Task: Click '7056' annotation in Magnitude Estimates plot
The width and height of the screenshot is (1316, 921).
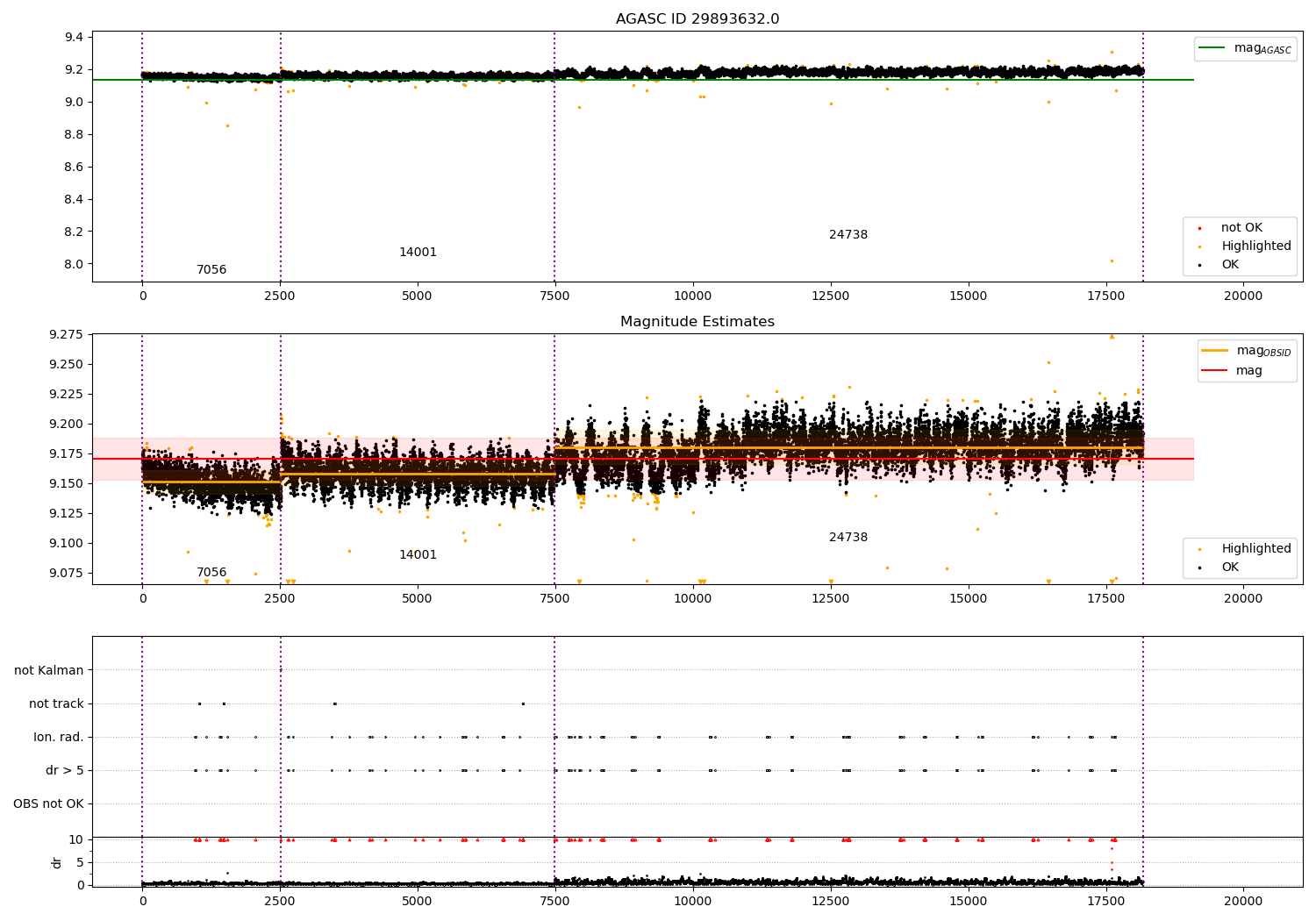Action: pyautogui.click(x=211, y=573)
